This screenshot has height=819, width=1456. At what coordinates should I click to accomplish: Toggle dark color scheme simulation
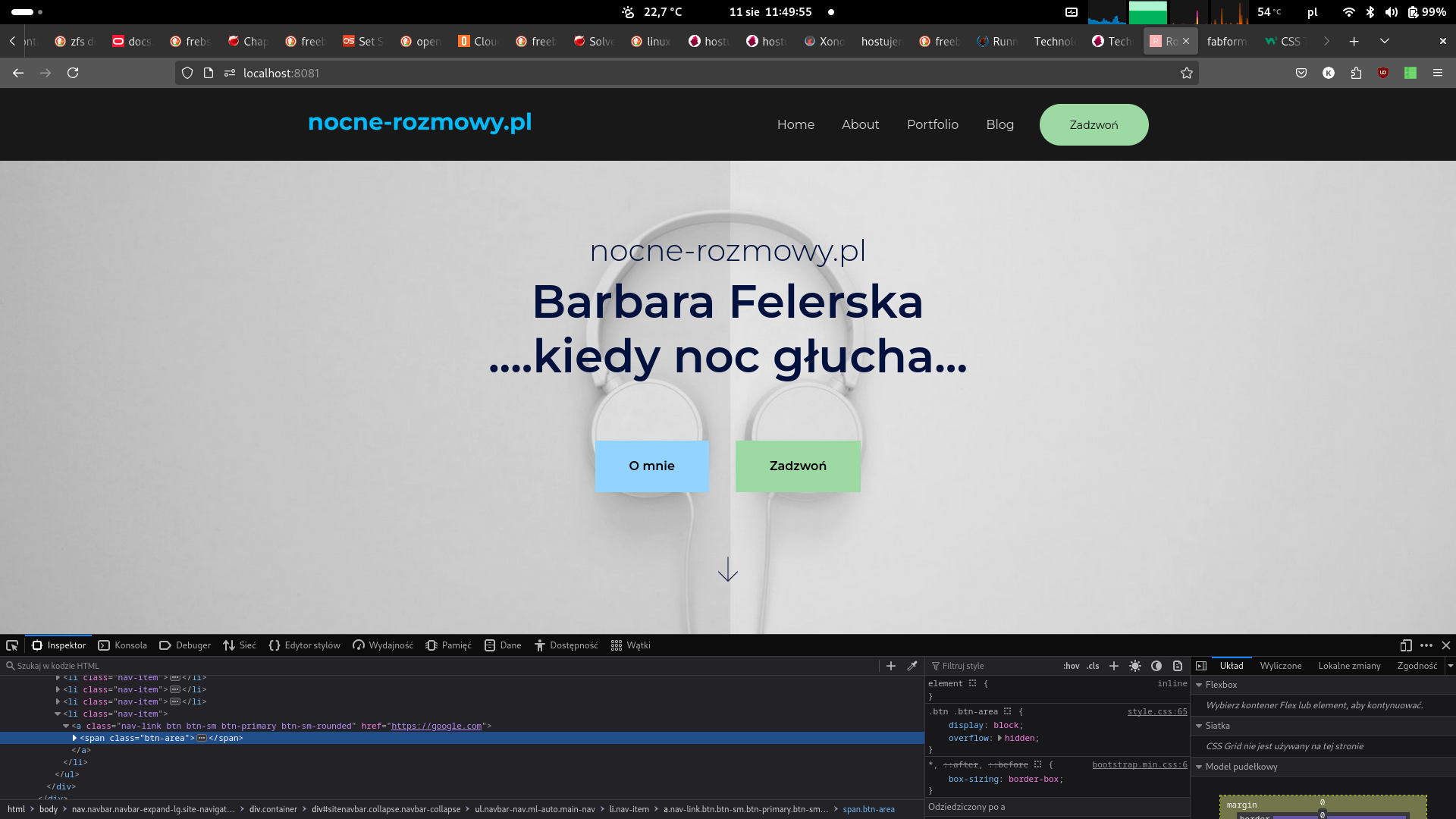click(1156, 666)
